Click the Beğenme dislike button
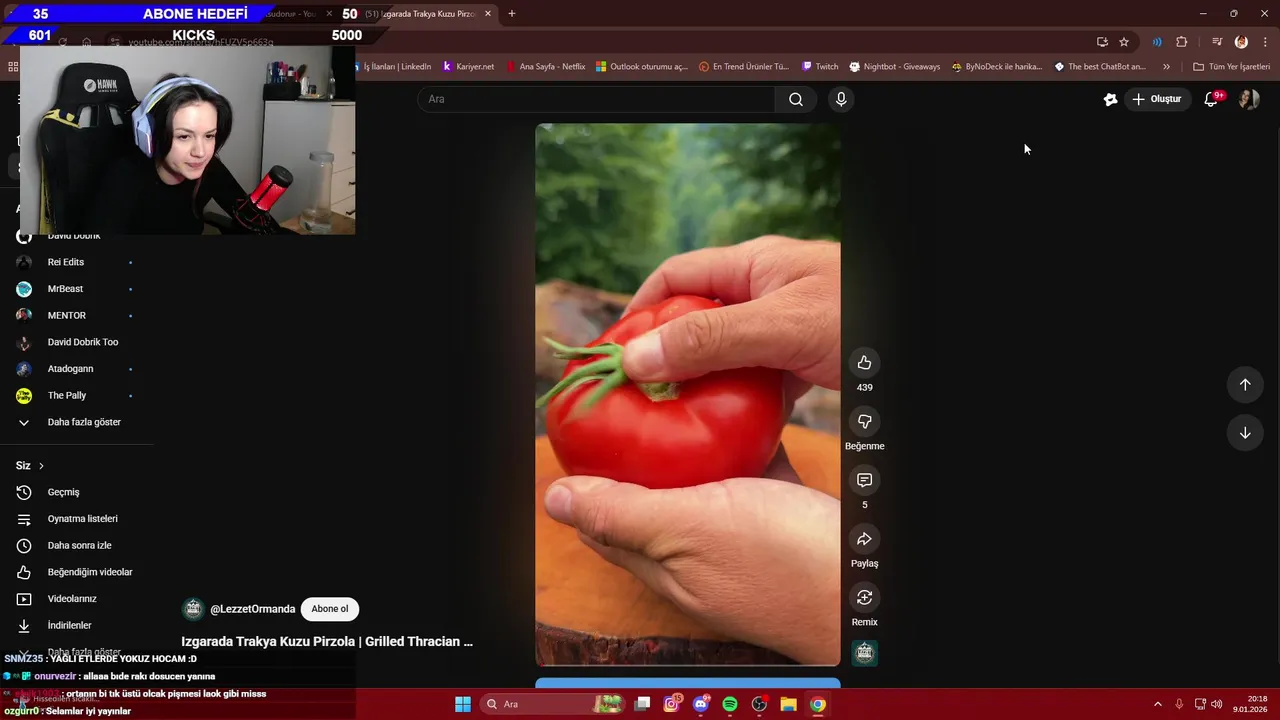The width and height of the screenshot is (1280, 720). click(x=864, y=421)
